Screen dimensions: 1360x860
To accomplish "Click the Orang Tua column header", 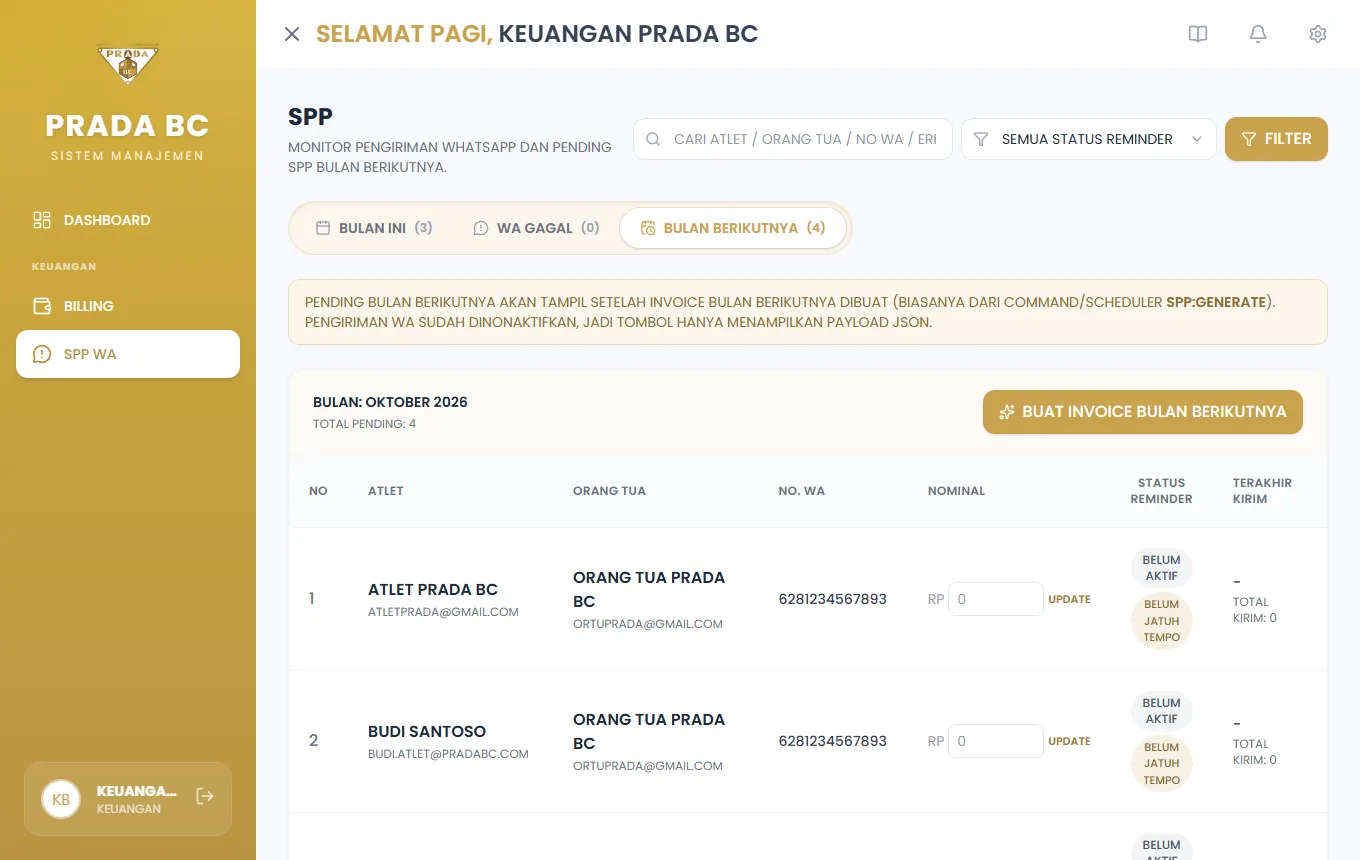I will (x=609, y=491).
